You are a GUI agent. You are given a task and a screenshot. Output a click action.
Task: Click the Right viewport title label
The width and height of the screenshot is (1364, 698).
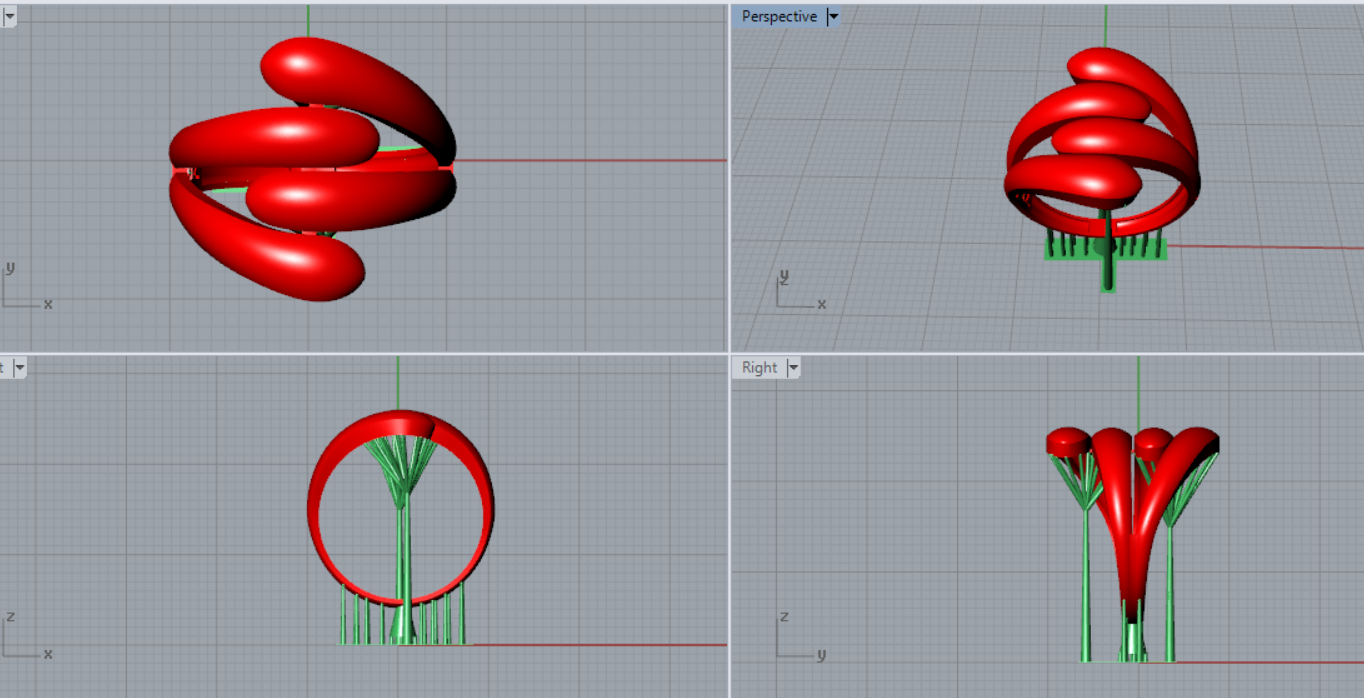(x=759, y=368)
